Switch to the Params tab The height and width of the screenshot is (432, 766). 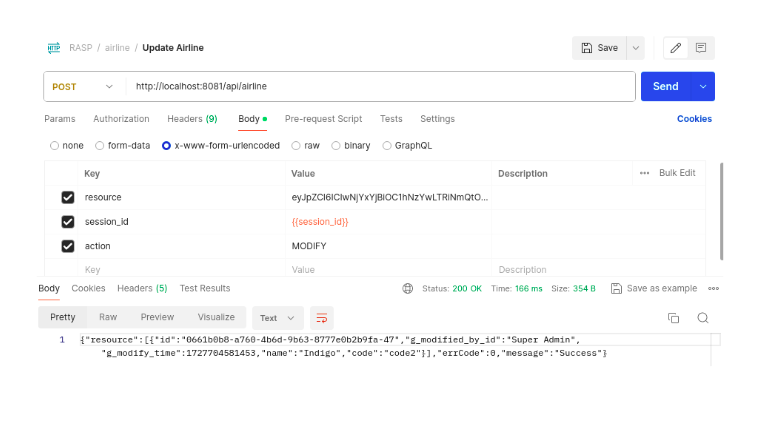(60, 119)
